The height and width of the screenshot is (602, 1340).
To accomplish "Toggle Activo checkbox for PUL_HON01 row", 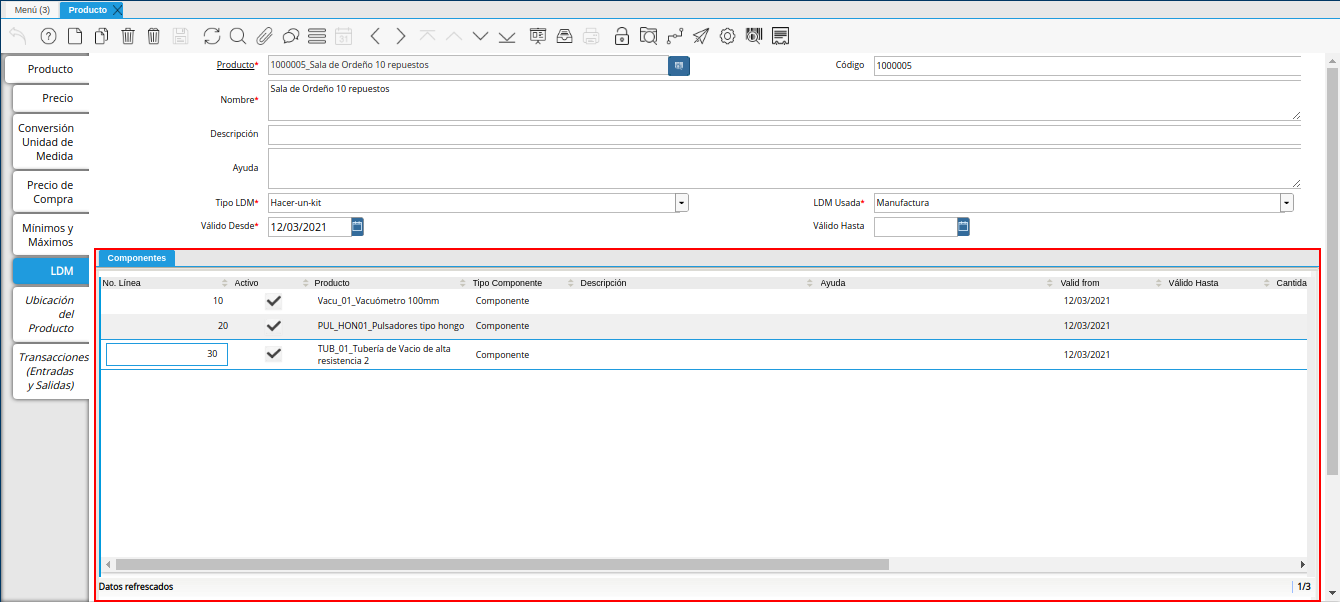I will click(273, 326).
